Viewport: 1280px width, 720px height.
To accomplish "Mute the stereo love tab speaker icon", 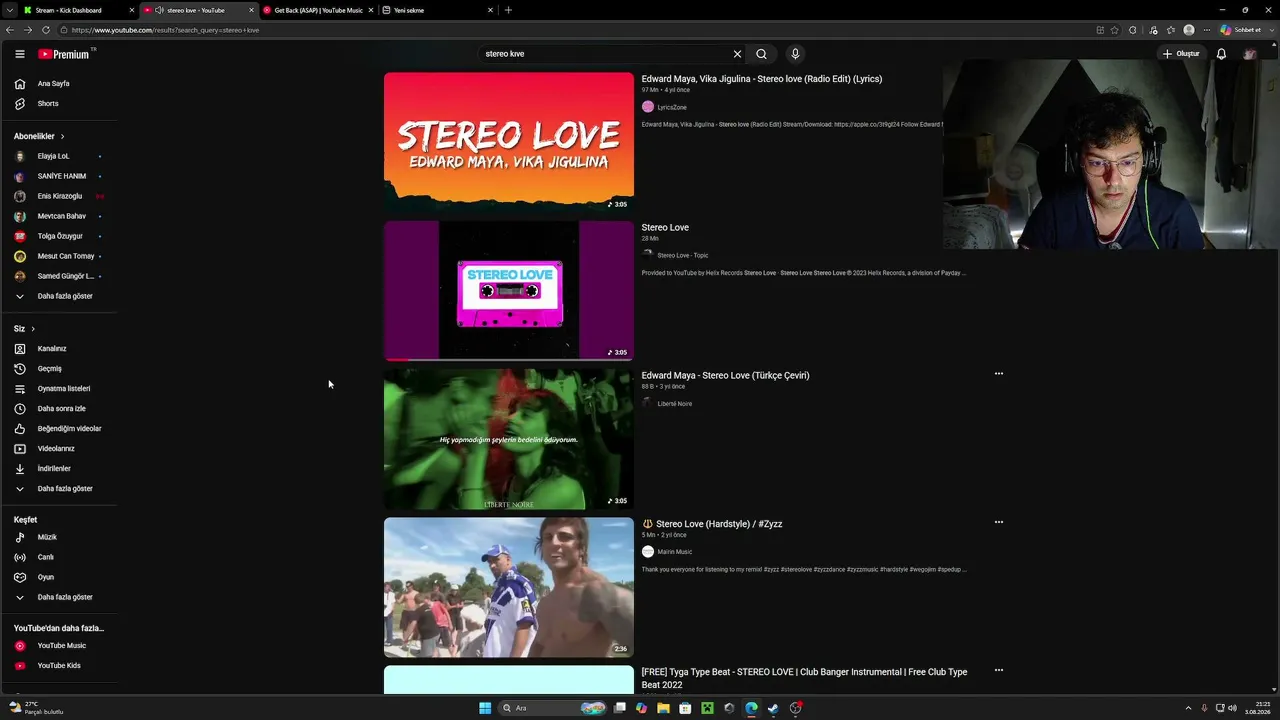I will [160, 10].
